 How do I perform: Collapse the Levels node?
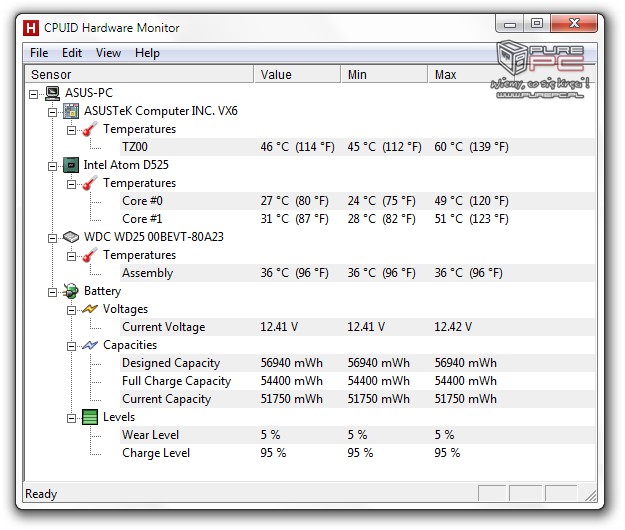point(71,418)
